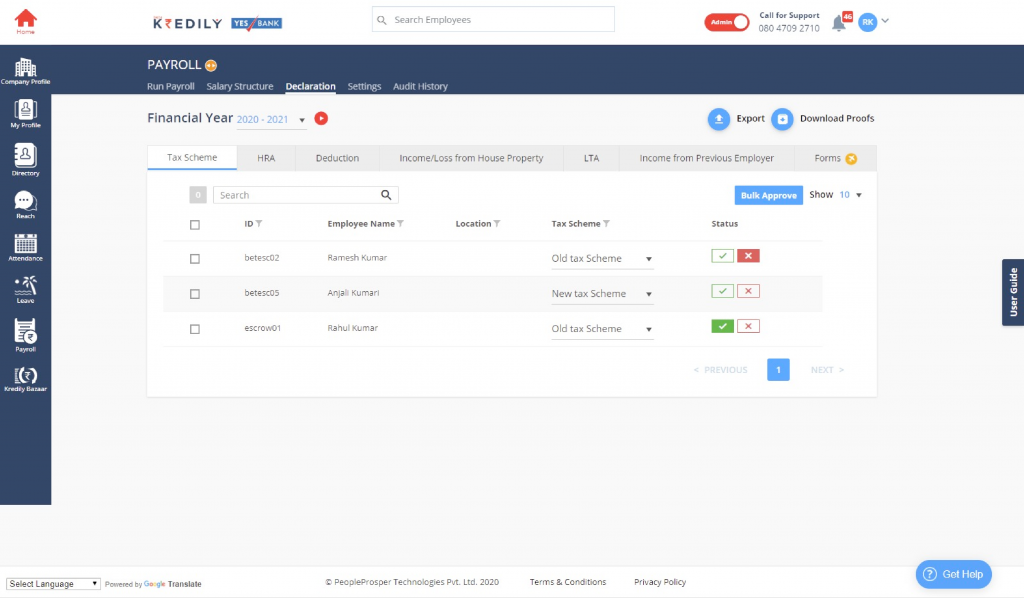Image resolution: width=1024 pixels, height=598 pixels.
Task: Reject Anjali Kumari's tax scheme
Action: coord(748,291)
